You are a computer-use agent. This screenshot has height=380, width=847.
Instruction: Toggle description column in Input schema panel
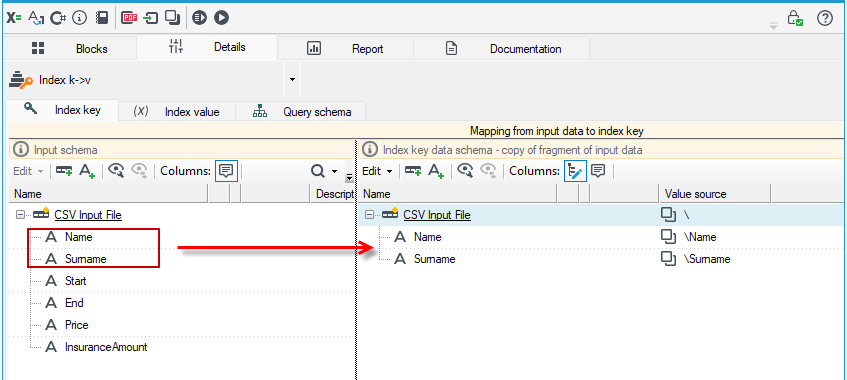click(x=226, y=171)
